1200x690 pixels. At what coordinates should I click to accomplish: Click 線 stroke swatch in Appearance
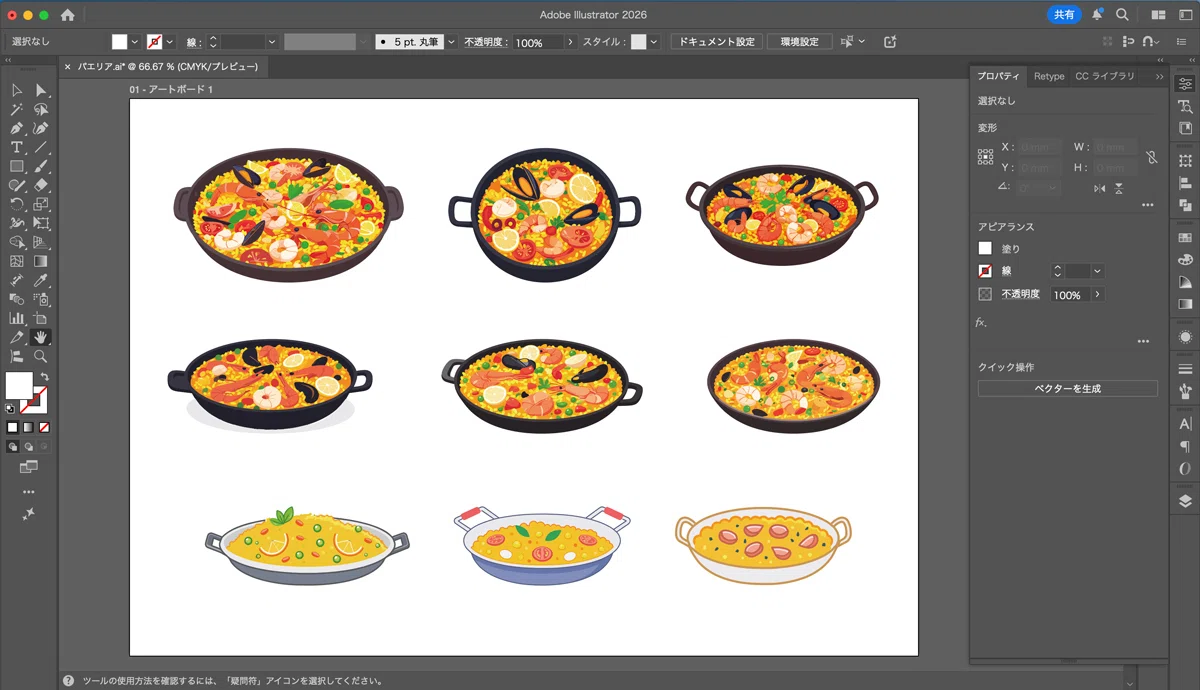click(985, 271)
